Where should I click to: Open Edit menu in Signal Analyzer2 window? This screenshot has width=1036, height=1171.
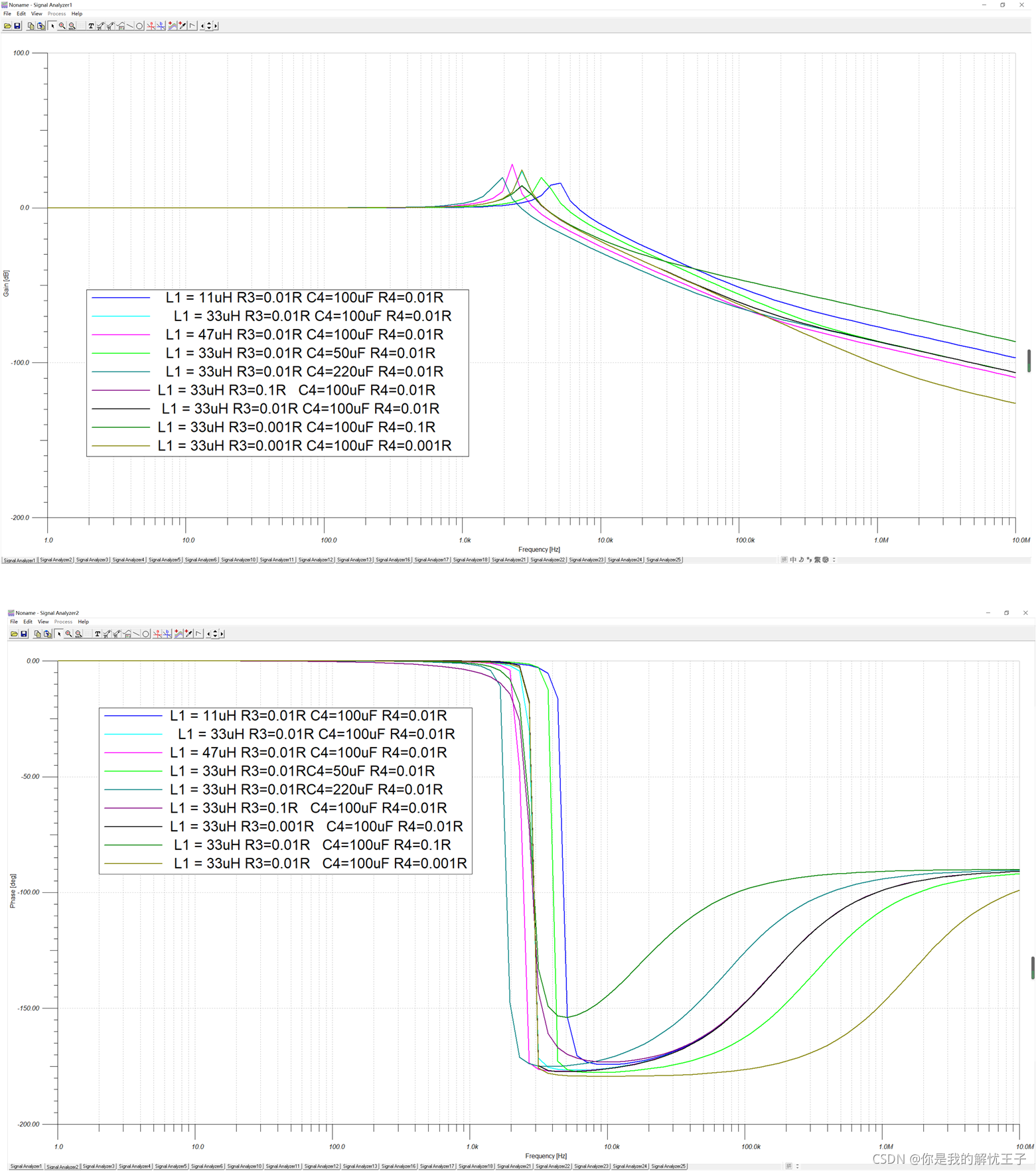click(x=28, y=622)
